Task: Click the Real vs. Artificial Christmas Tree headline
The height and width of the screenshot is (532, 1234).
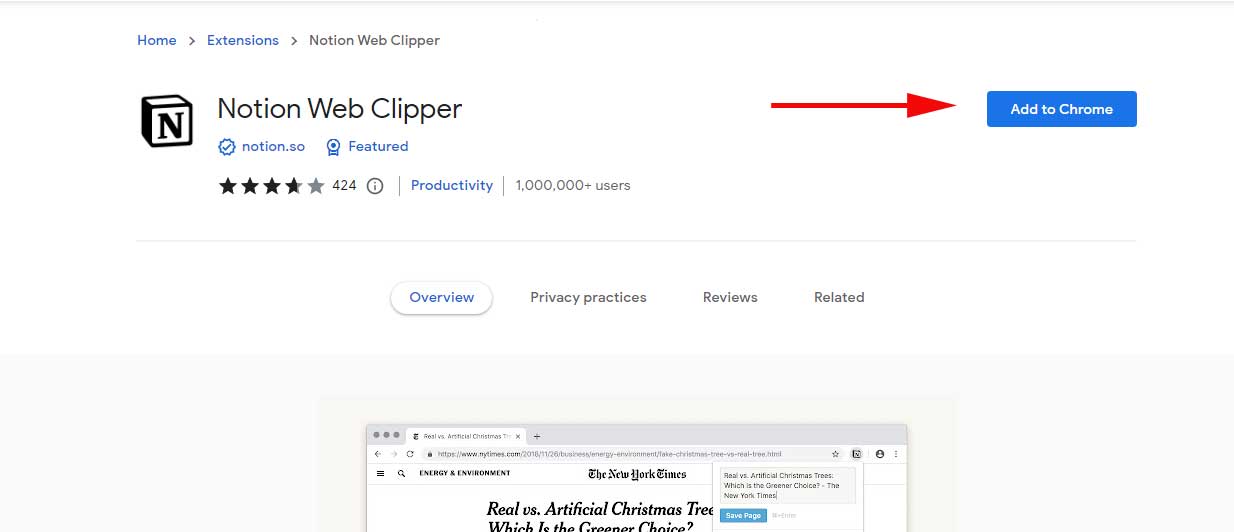Action: (x=600, y=517)
